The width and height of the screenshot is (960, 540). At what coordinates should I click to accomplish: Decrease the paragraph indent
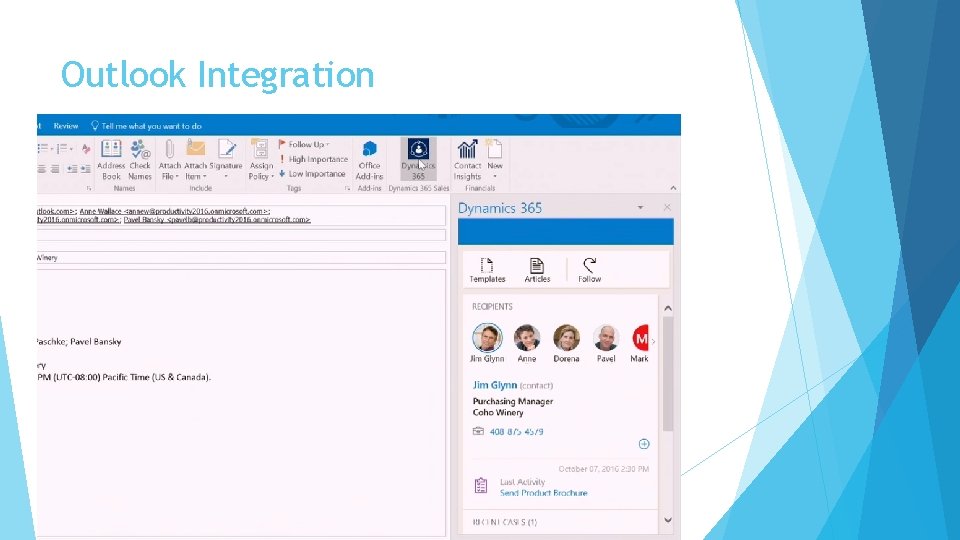72,169
